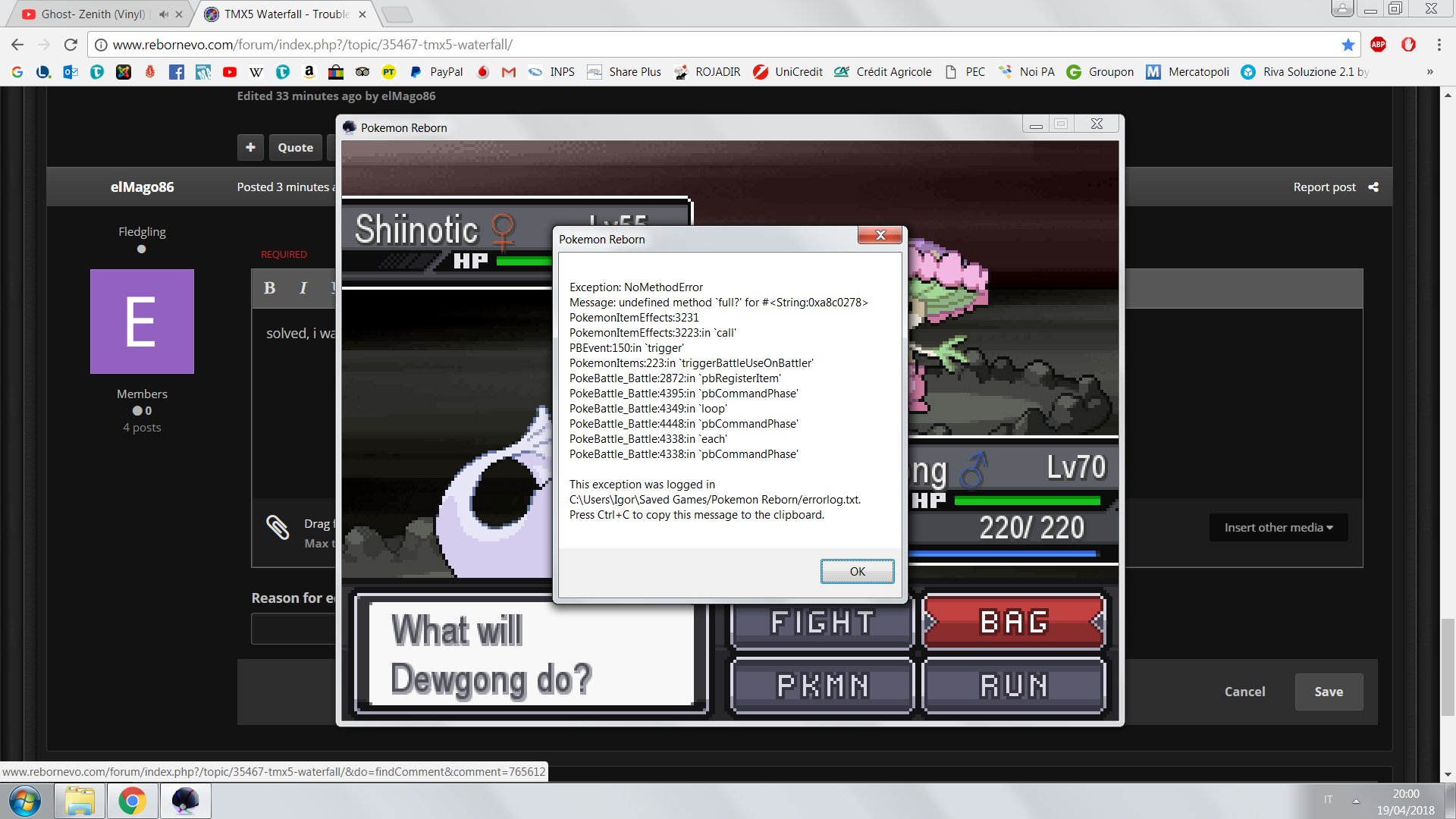Viewport: 1456px width, 819px height.
Task: Open the AdBlock Plus extension icon
Action: point(1378,45)
